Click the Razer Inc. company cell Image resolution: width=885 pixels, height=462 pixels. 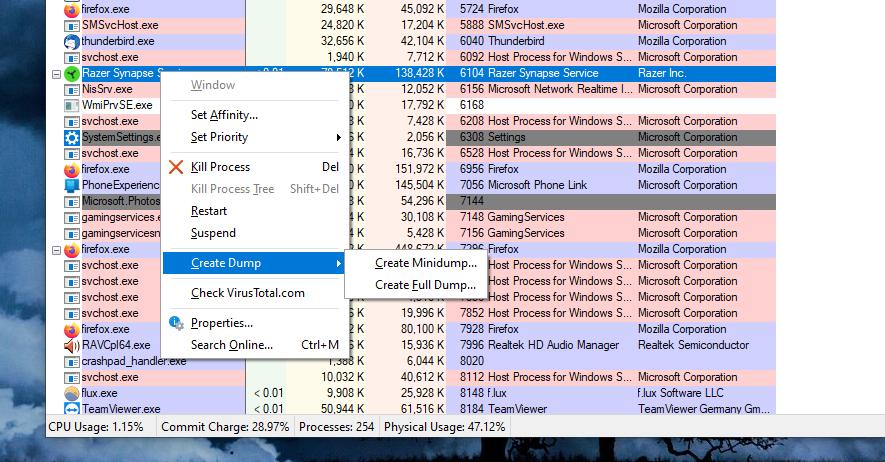[662, 73]
